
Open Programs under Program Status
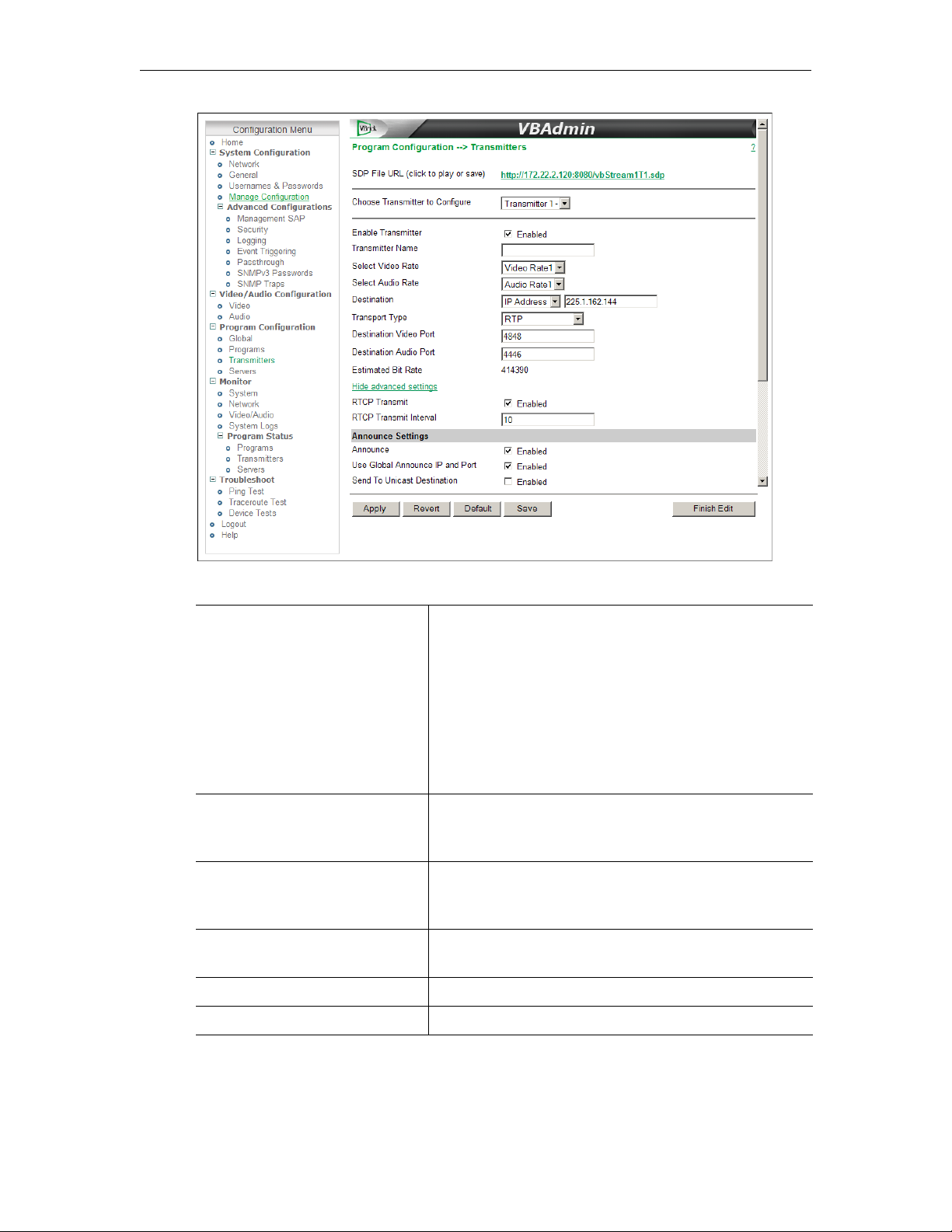(x=255, y=448)
